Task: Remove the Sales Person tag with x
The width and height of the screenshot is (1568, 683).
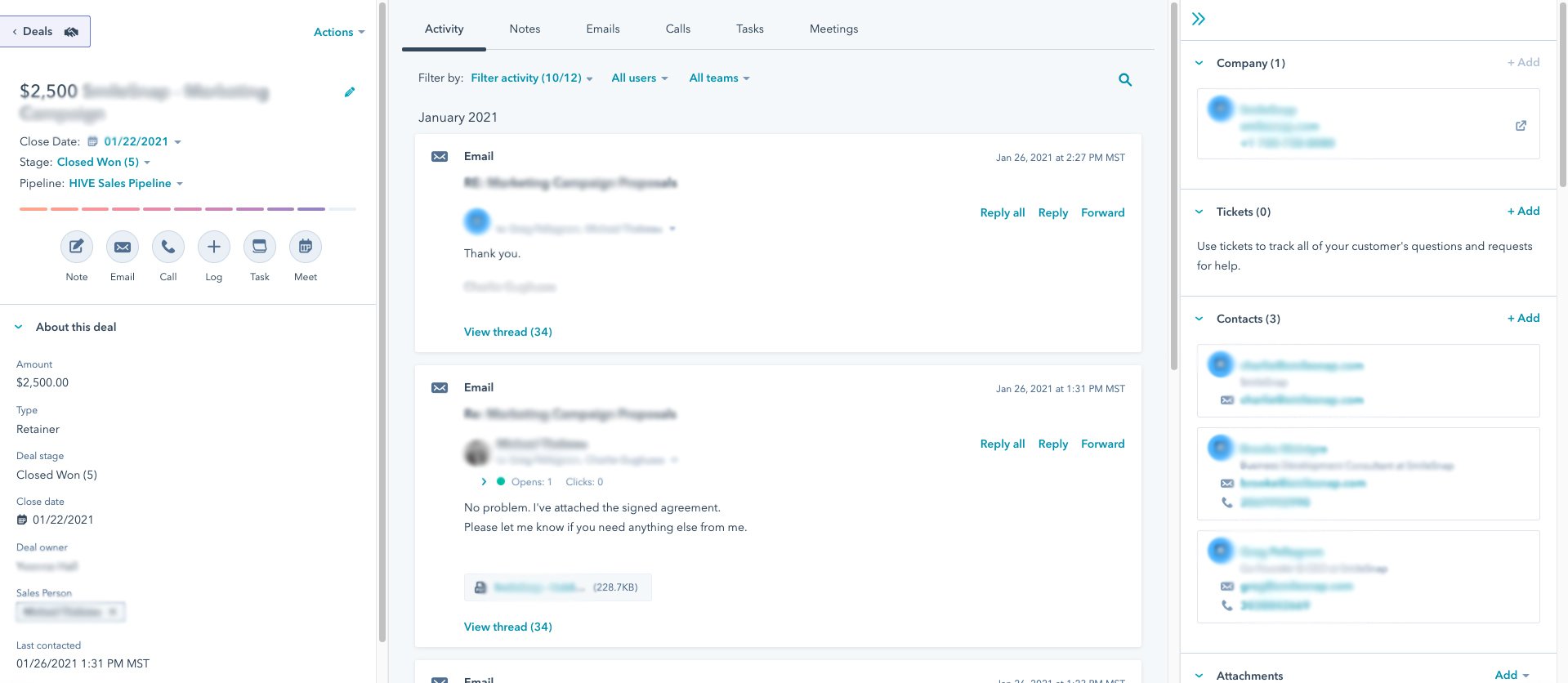Action: [113, 612]
